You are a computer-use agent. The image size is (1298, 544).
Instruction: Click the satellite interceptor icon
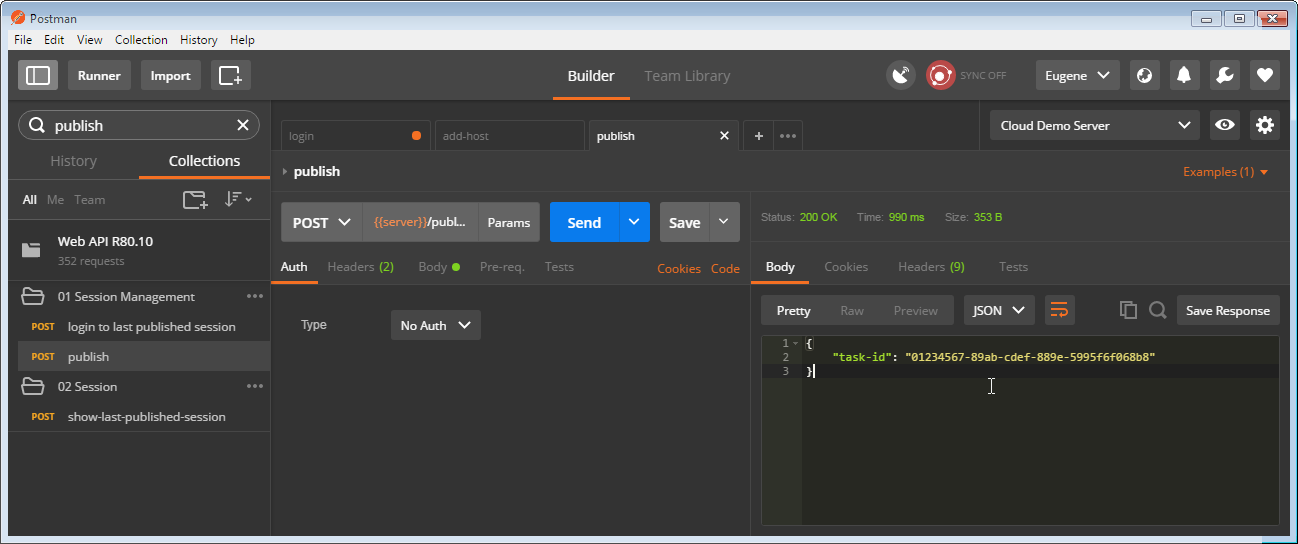(901, 75)
